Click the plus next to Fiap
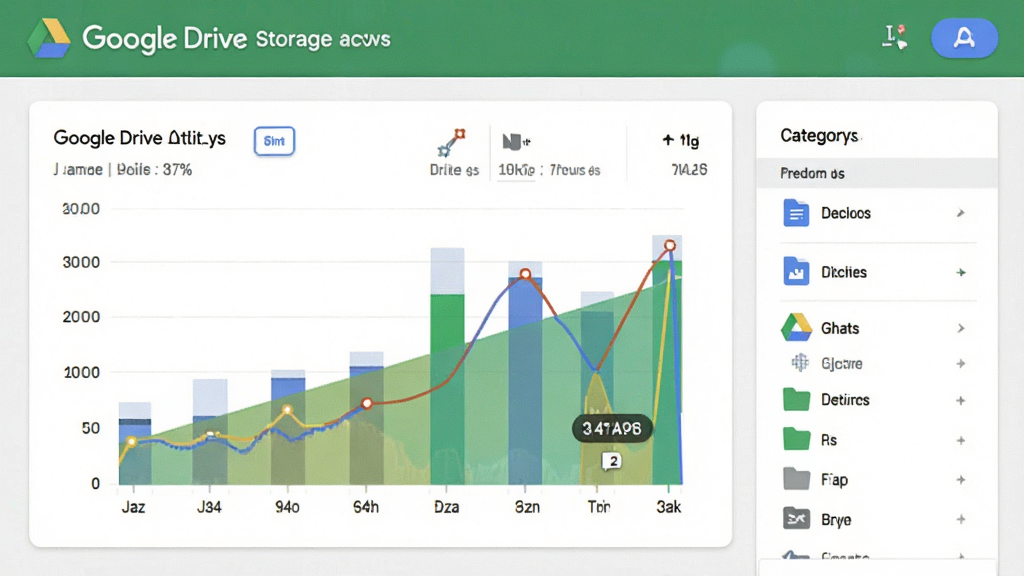The image size is (1024, 576). 961,479
